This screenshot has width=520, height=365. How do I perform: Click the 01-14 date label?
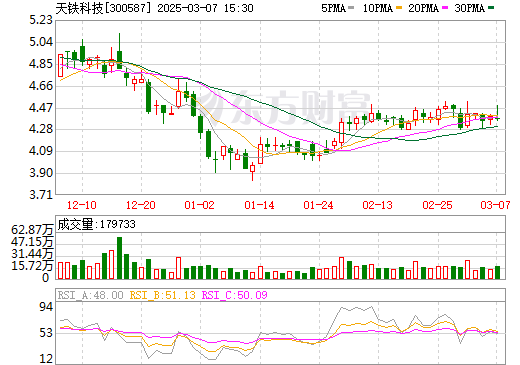tap(259, 205)
